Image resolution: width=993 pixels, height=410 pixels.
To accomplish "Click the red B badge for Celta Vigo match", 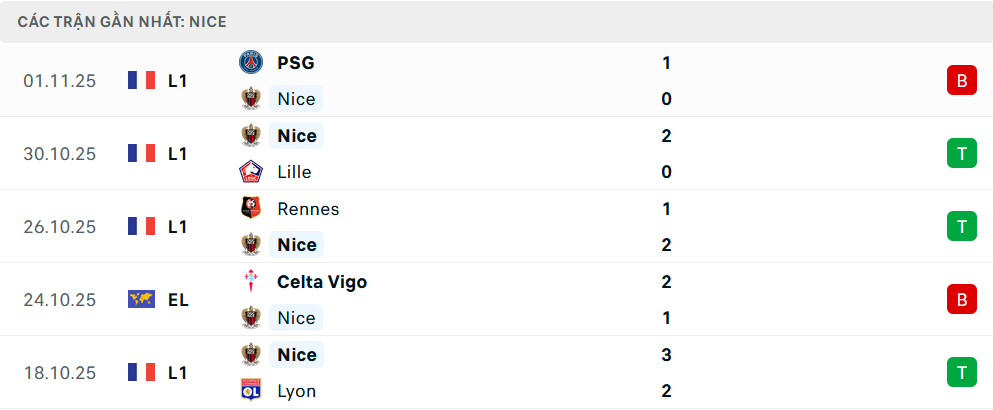I will 961,299.
